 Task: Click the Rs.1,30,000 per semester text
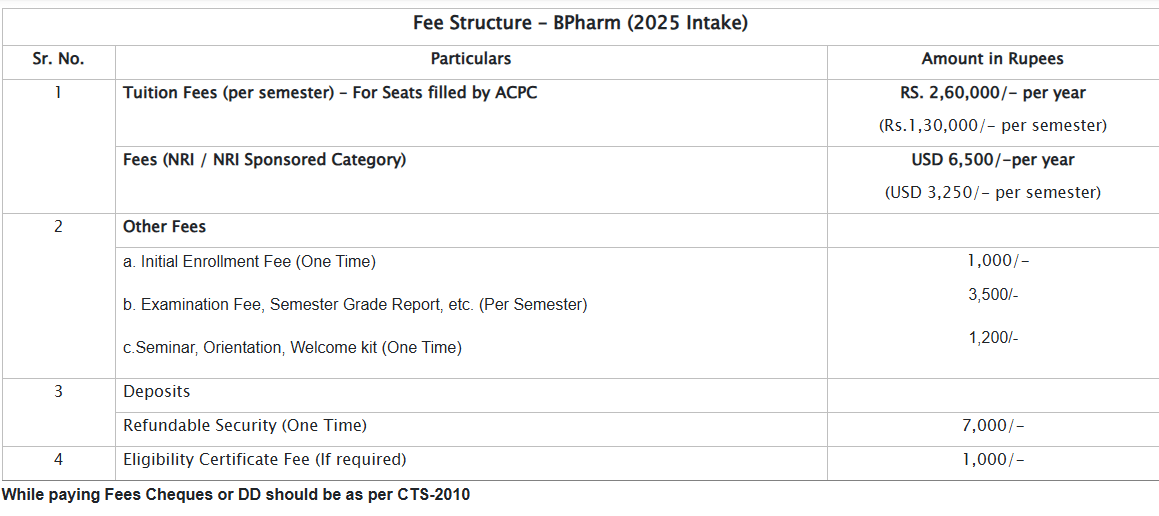[x=992, y=126]
